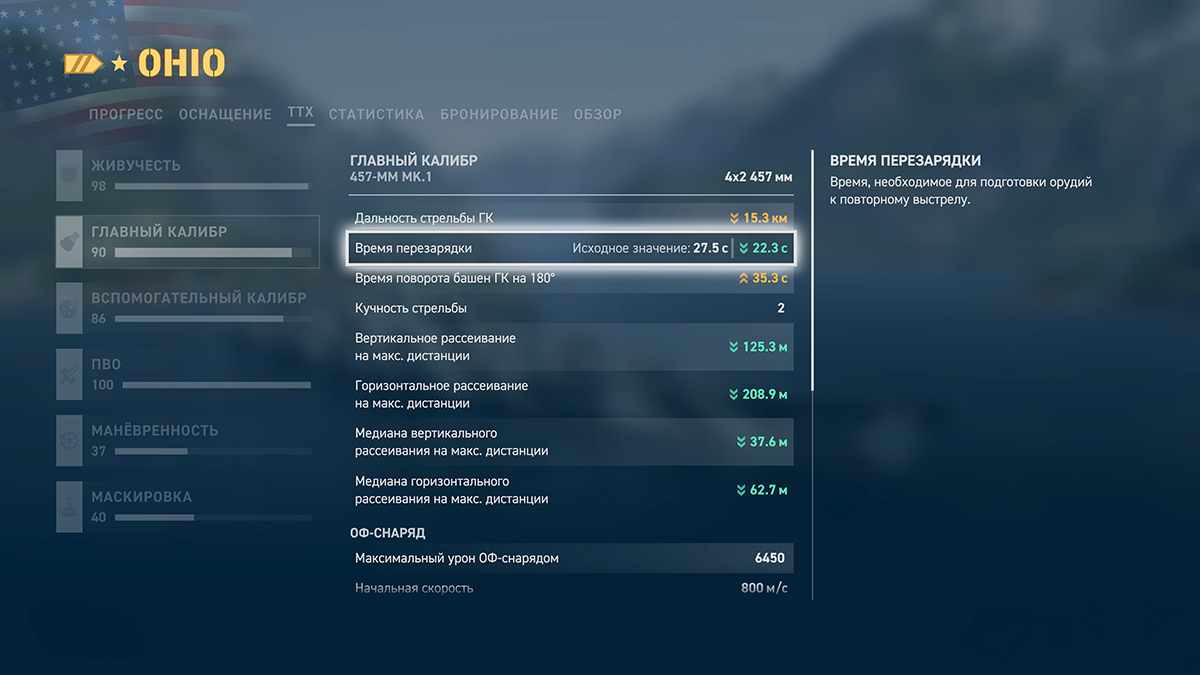The width and height of the screenshot is (1200, 675).
Task: Click the orange up arrows by 35.3 с
Action: click(743, 278)
